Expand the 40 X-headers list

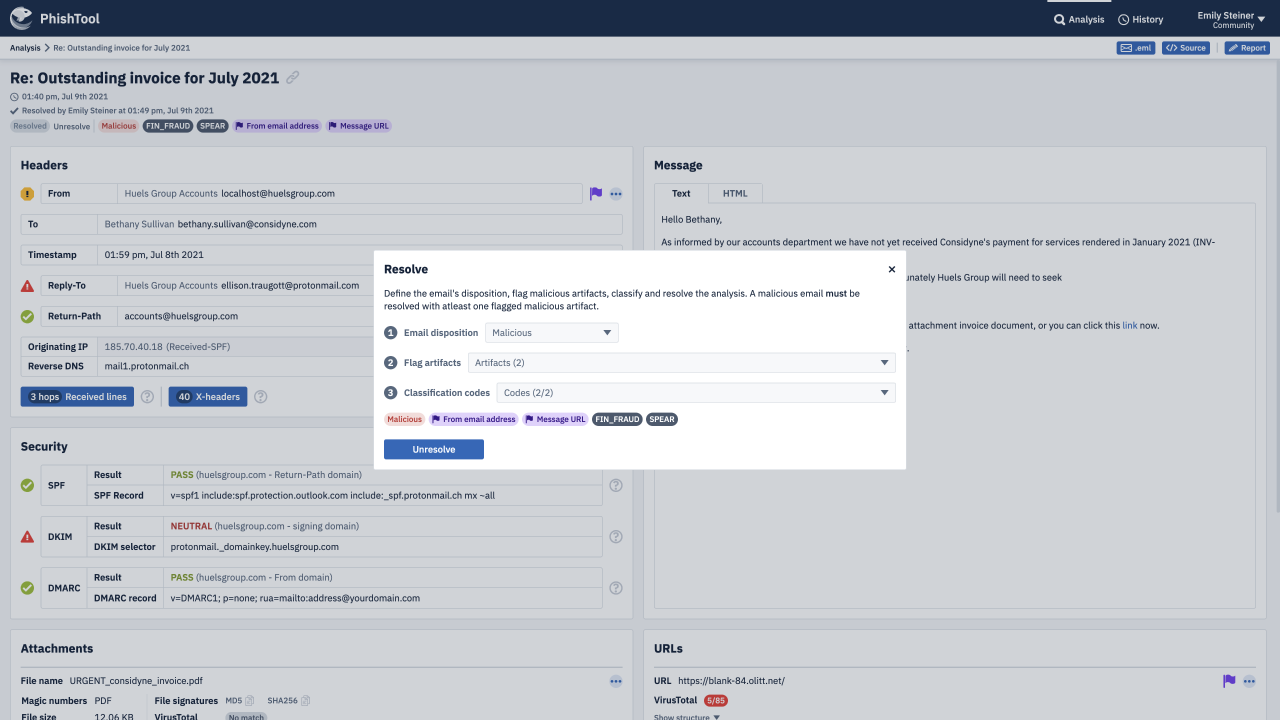(208, 397)
